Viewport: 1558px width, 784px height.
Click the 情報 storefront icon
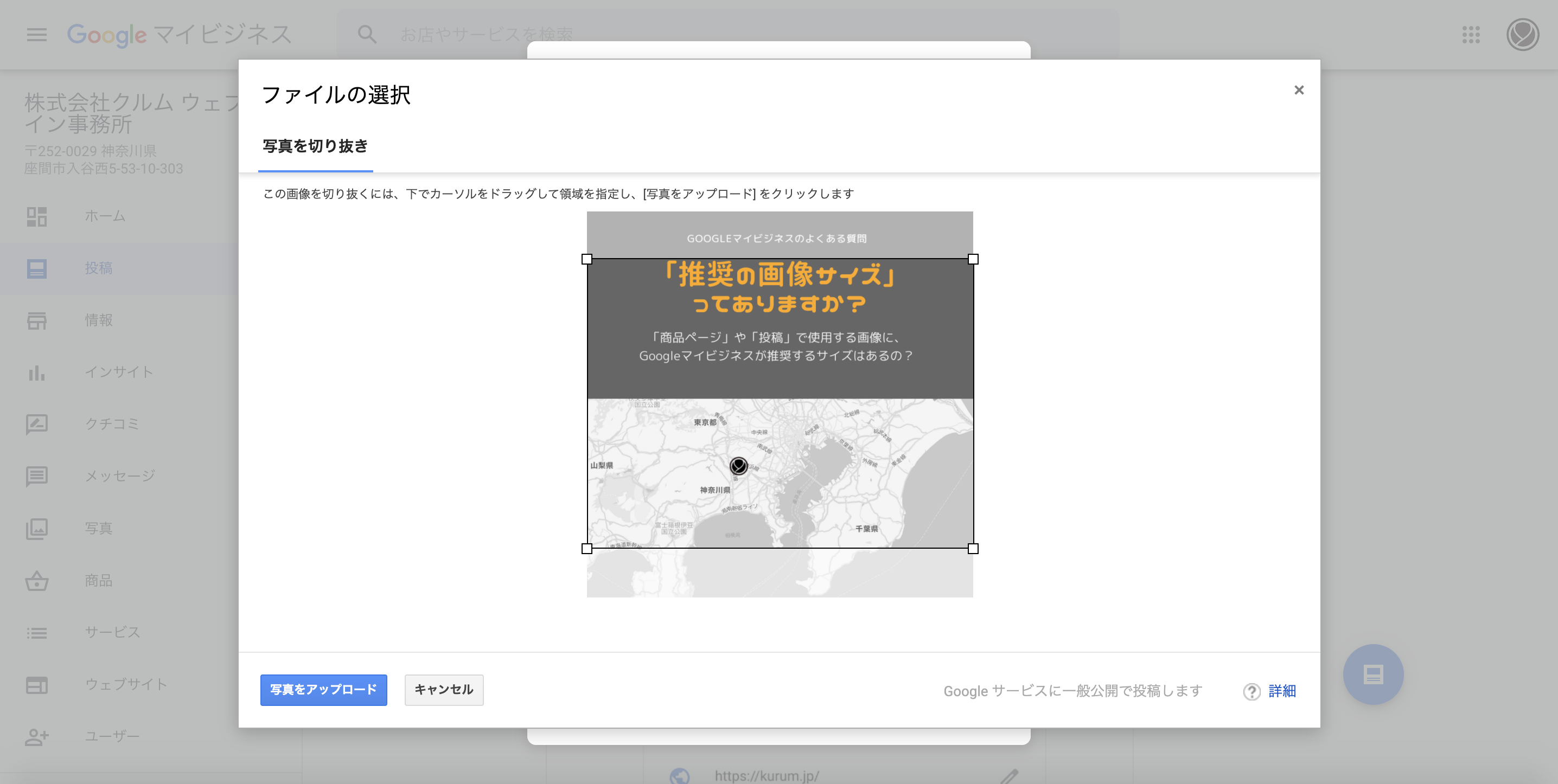point(37,320)
